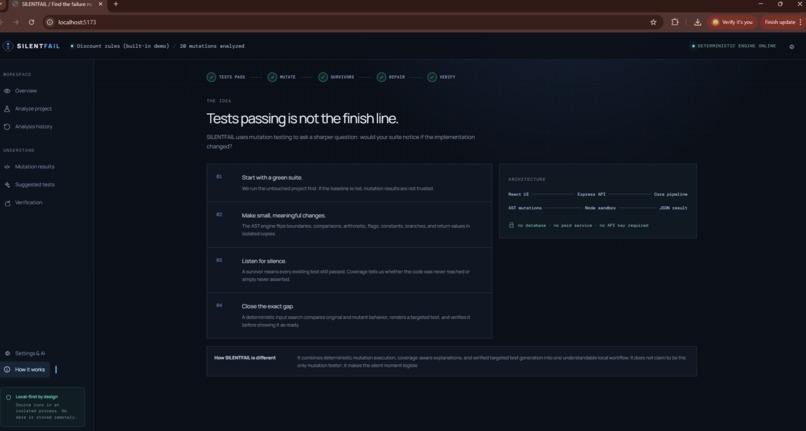Click 'Listen for silence.' step
Screen dimensions: 806x431
[x=349, y=270]
